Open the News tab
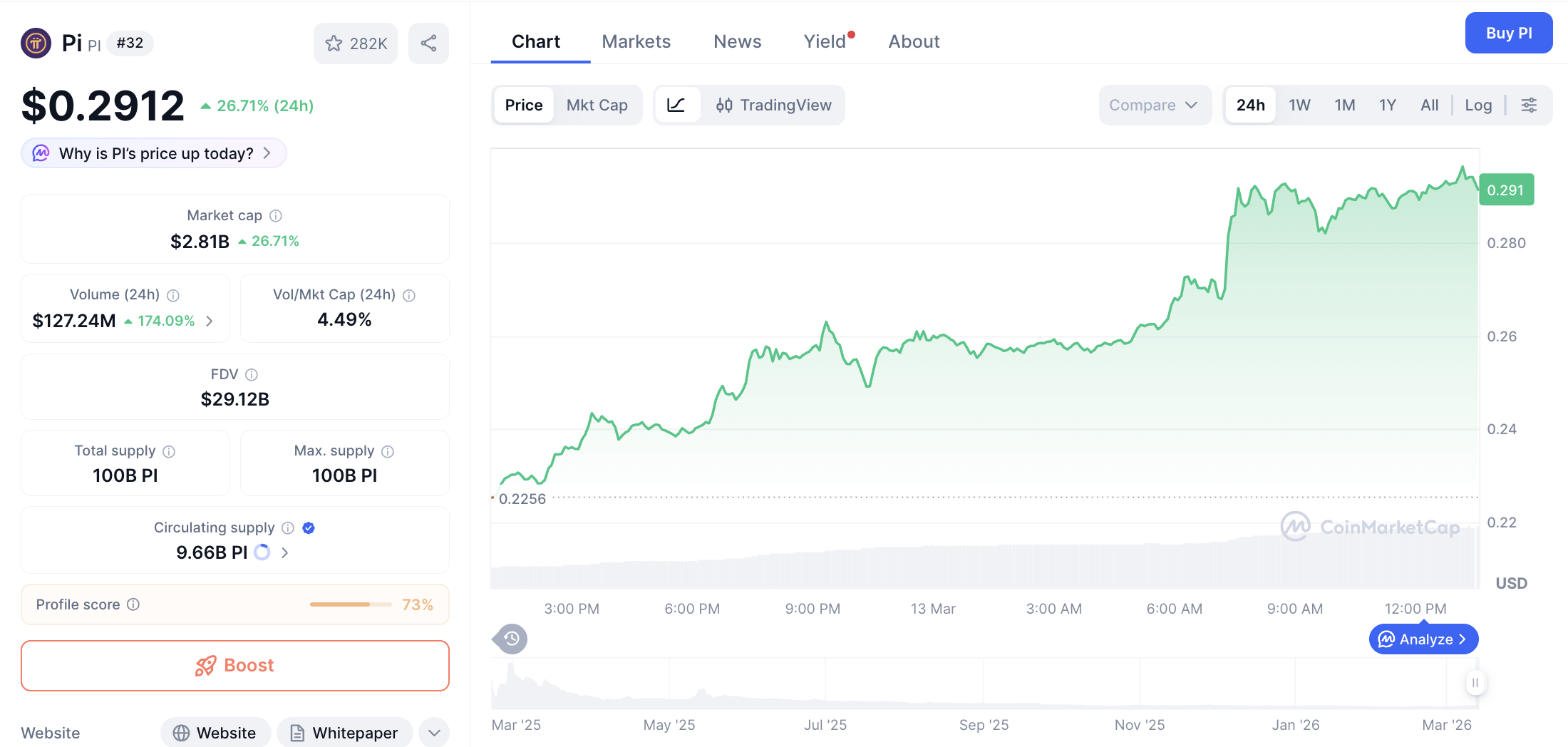Viewport: 1568px width, 747px height. pyautogui.click(x=737, y=41)
